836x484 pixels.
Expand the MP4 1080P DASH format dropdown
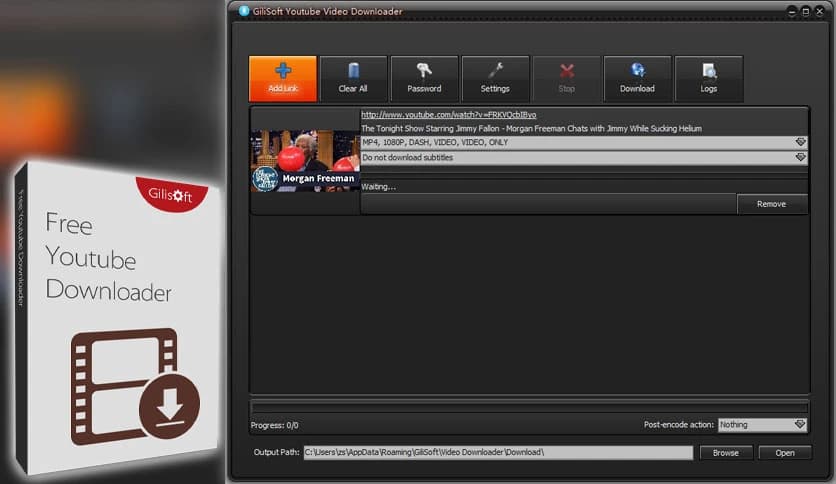[800, 142]
